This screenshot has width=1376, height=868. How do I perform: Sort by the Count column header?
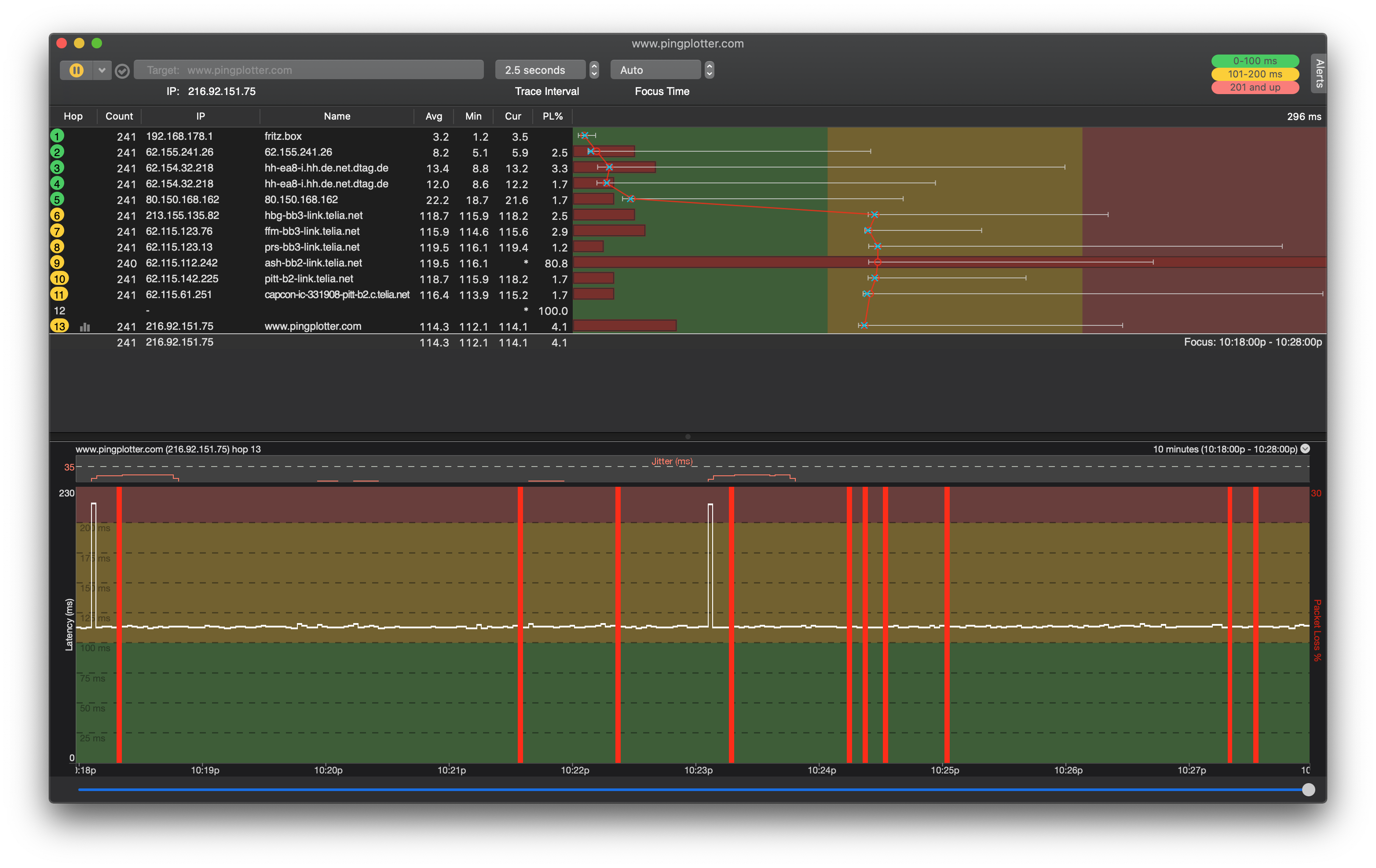tap(119, 116)
